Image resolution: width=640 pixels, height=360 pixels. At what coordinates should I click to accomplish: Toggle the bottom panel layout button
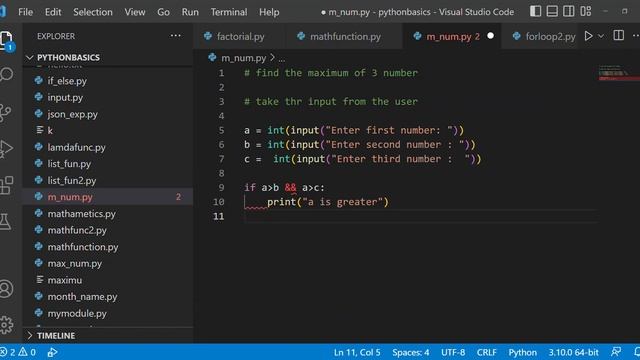point(552,11)
